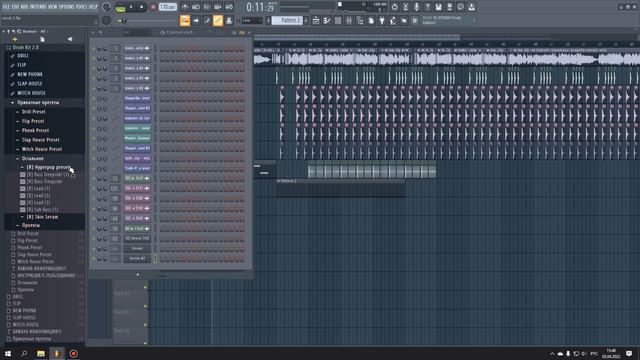Click the step edit arrow icon

(x=196, y=20)
